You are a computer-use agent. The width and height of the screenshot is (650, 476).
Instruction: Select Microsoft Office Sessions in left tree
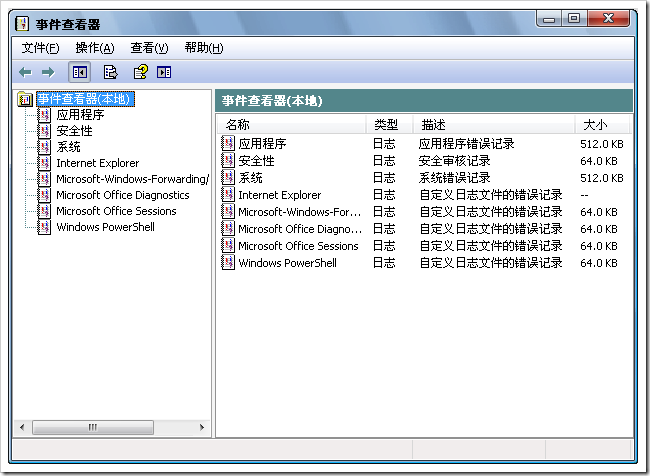pyautogui.click(x=116, y=211)
